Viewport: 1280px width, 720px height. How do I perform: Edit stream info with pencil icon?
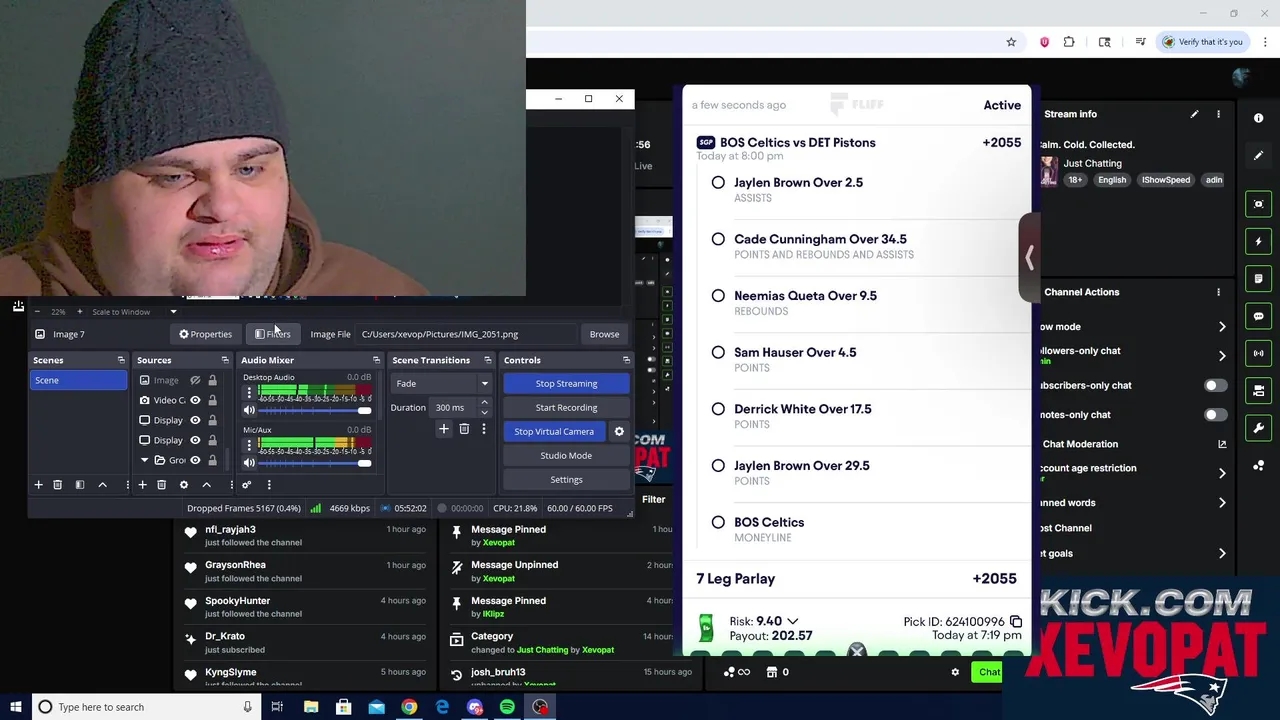click(1194, 115)
